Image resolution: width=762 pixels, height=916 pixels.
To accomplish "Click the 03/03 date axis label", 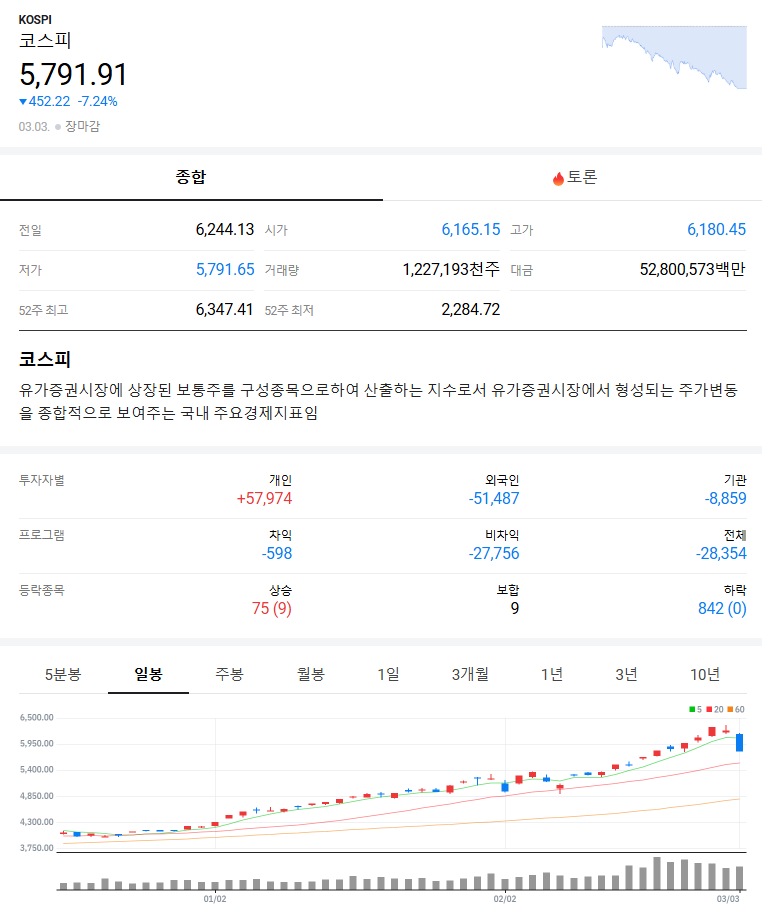I will pos(728,899).
